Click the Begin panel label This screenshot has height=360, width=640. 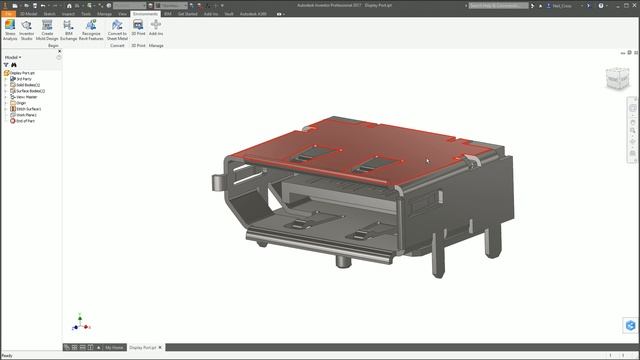pos(53,46)
